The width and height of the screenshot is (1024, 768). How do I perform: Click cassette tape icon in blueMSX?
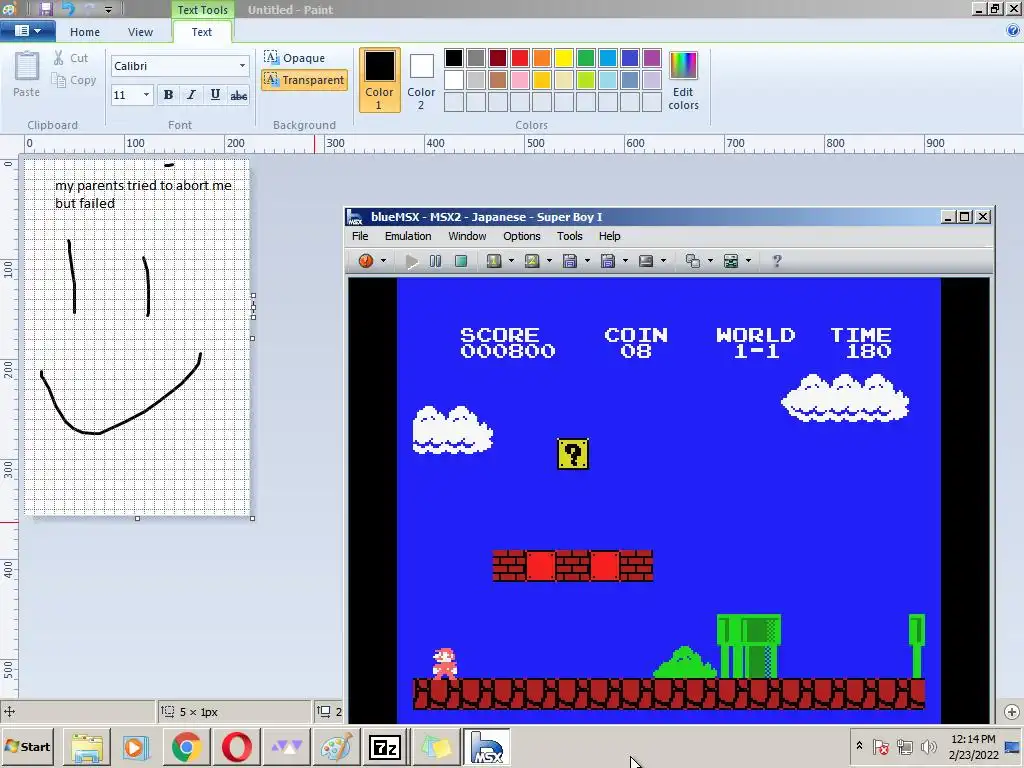tap(646, 261)
